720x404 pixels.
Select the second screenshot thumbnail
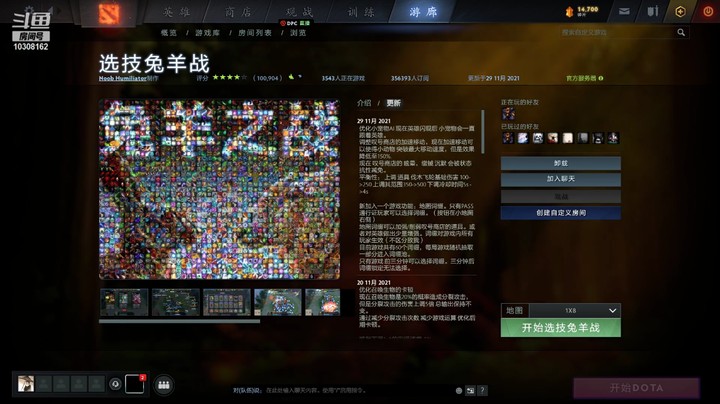(175, 302)
